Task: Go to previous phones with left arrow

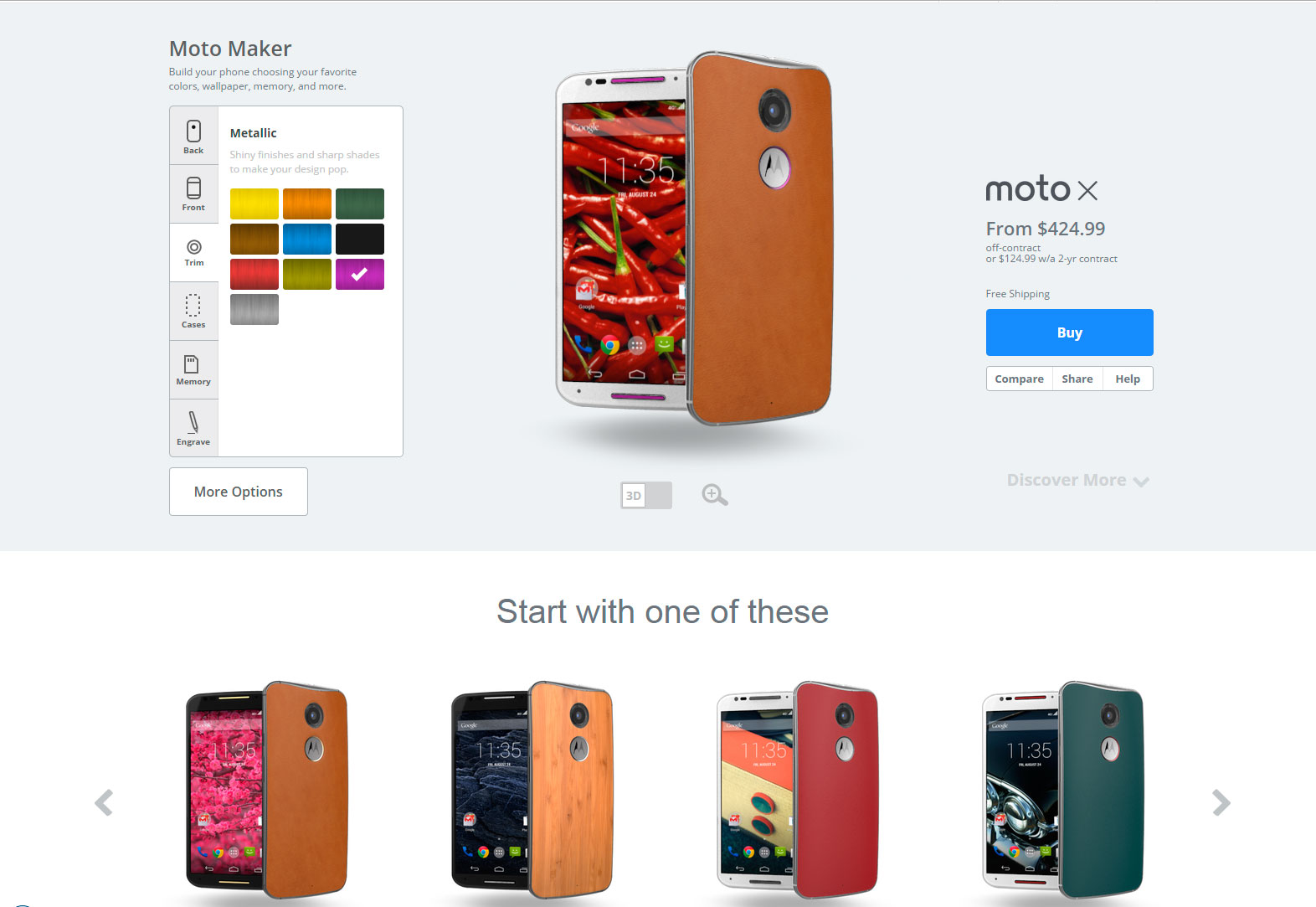Action: click(104, 802)
